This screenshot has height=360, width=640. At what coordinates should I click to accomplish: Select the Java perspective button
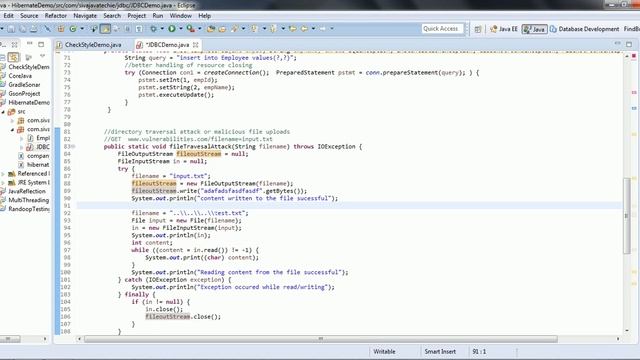(x=534, y=29)
